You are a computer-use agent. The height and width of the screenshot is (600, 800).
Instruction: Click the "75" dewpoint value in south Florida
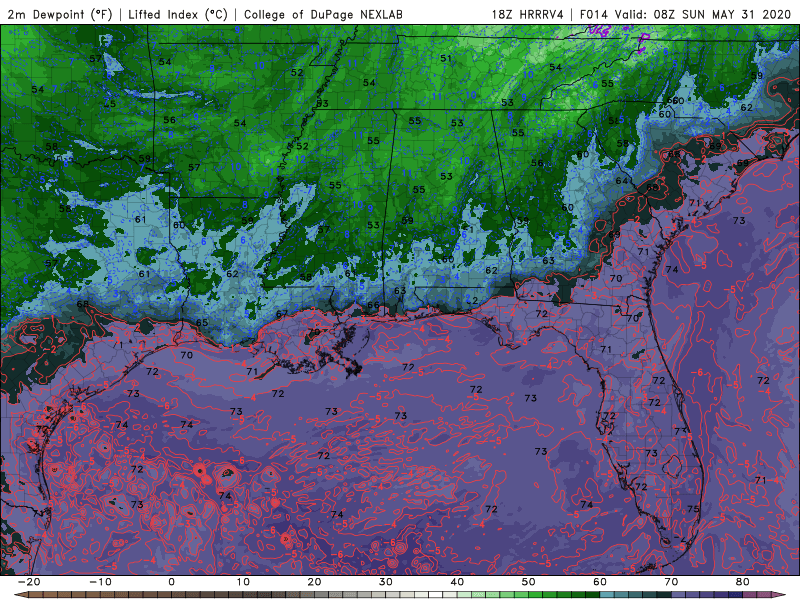point(693,509)
